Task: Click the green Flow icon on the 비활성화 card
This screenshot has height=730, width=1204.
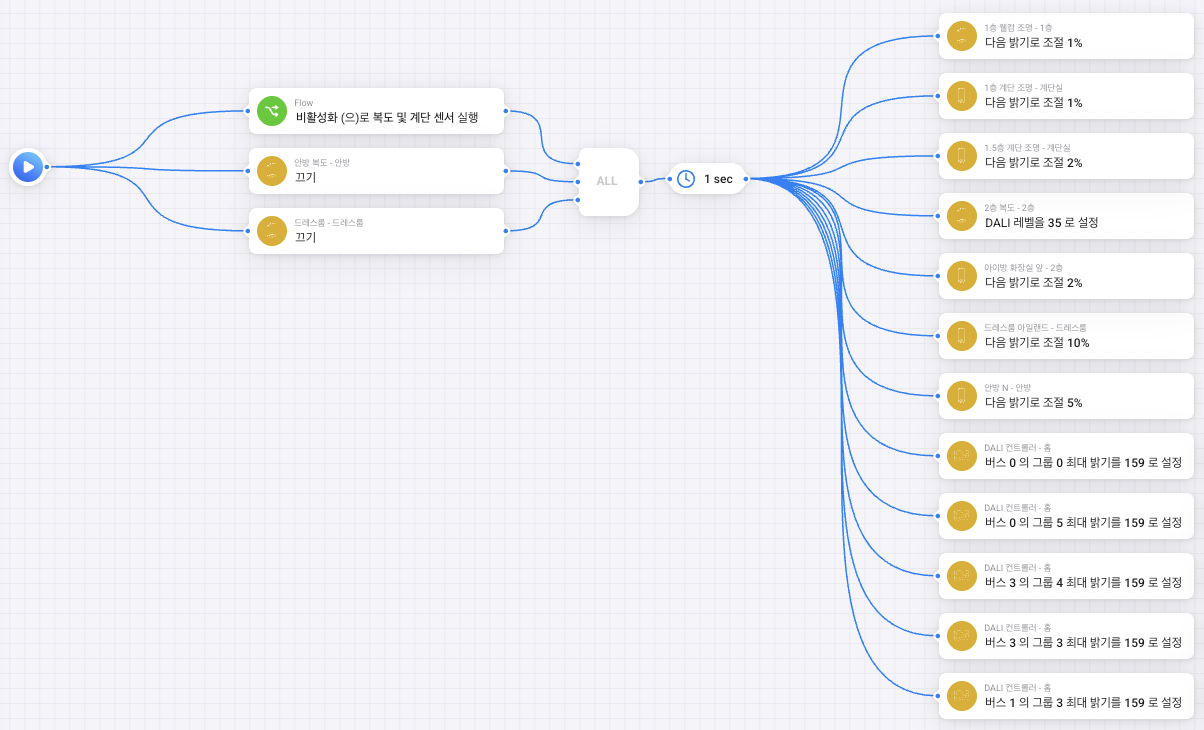Action: pyautogui.click(x=271, y=111)
